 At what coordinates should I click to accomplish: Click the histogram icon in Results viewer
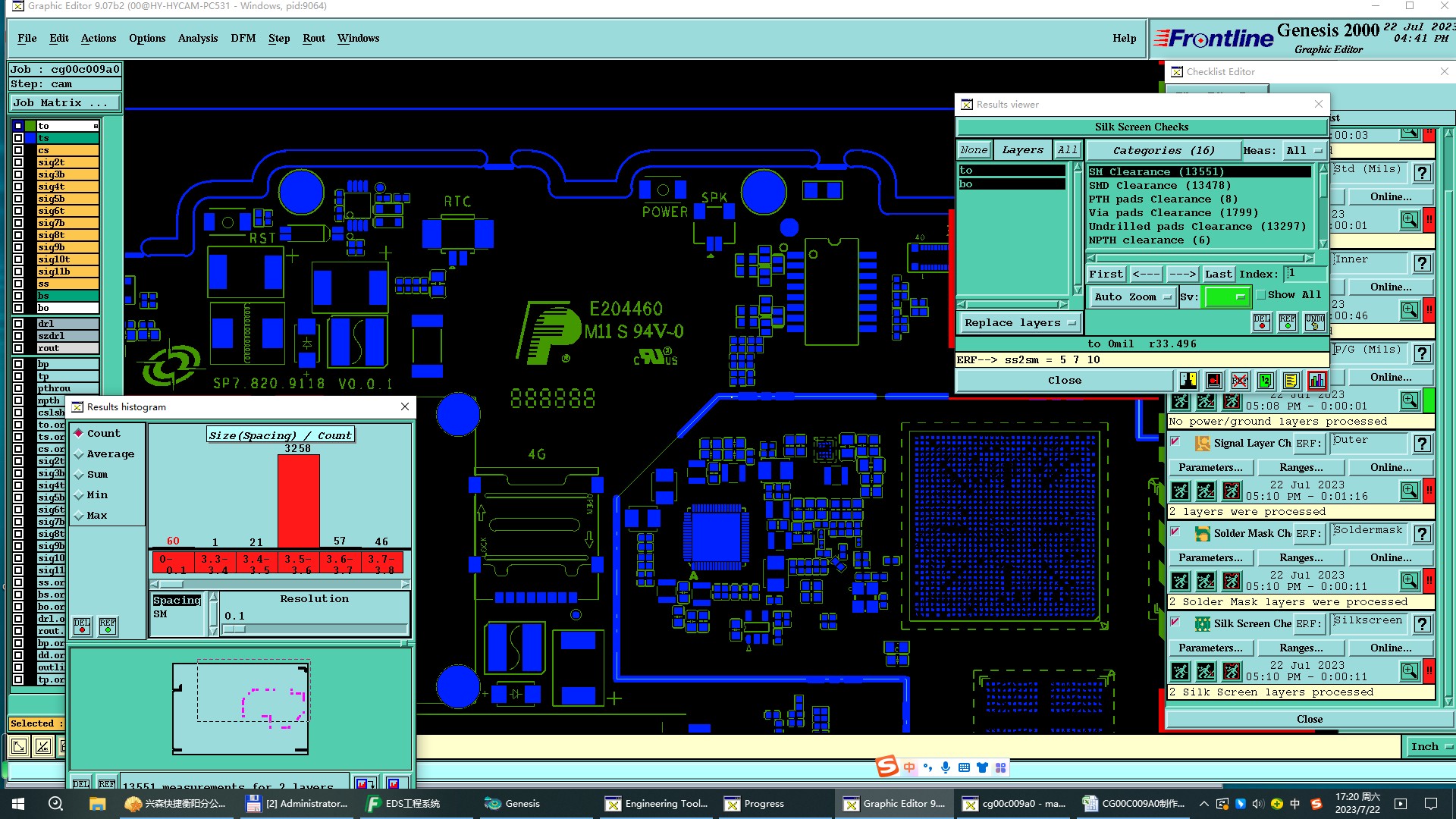[x=1317, y=381]
